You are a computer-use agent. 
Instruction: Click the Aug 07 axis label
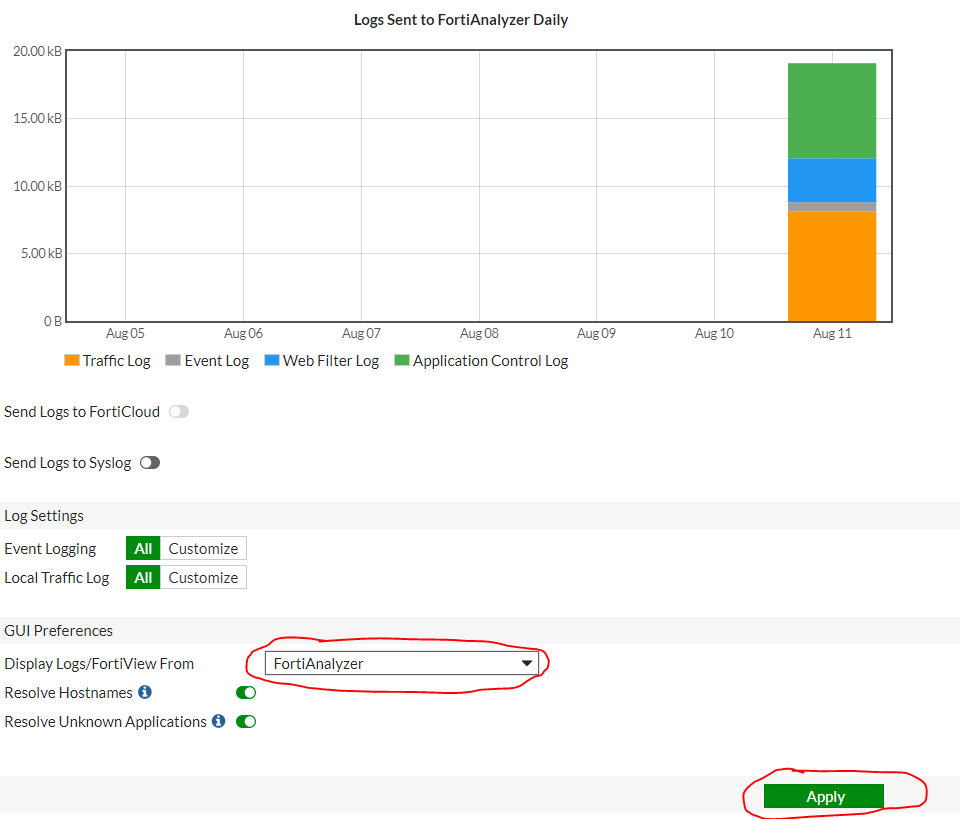[x=361, y=334]
